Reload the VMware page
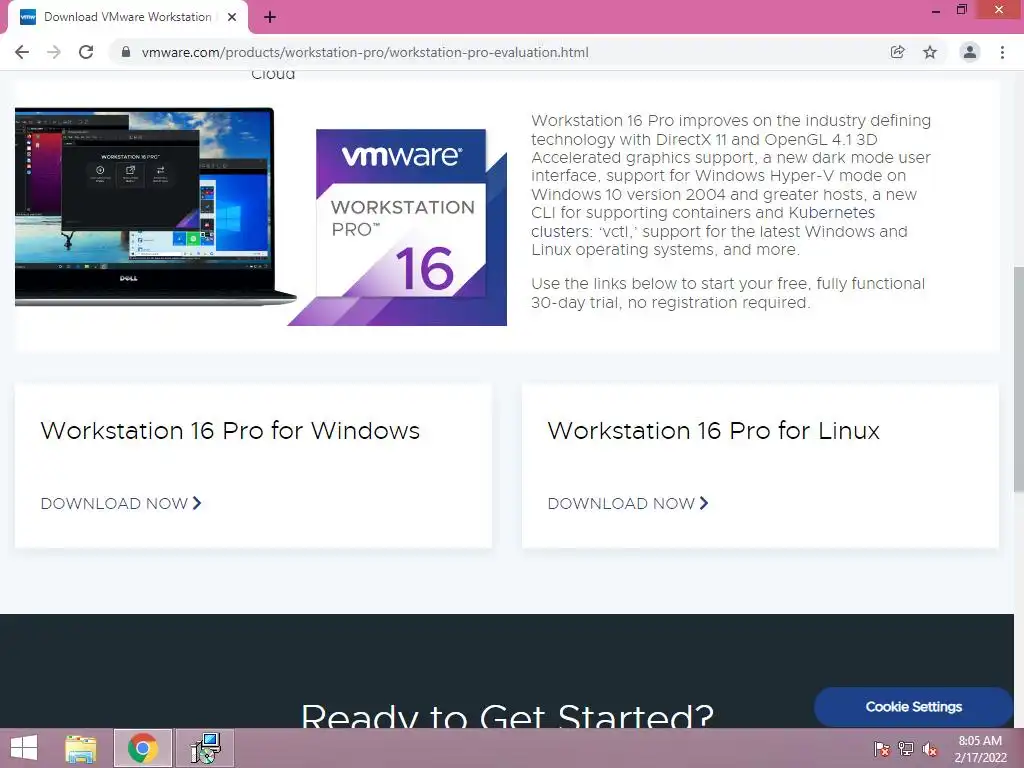 [x=86, y=52]
